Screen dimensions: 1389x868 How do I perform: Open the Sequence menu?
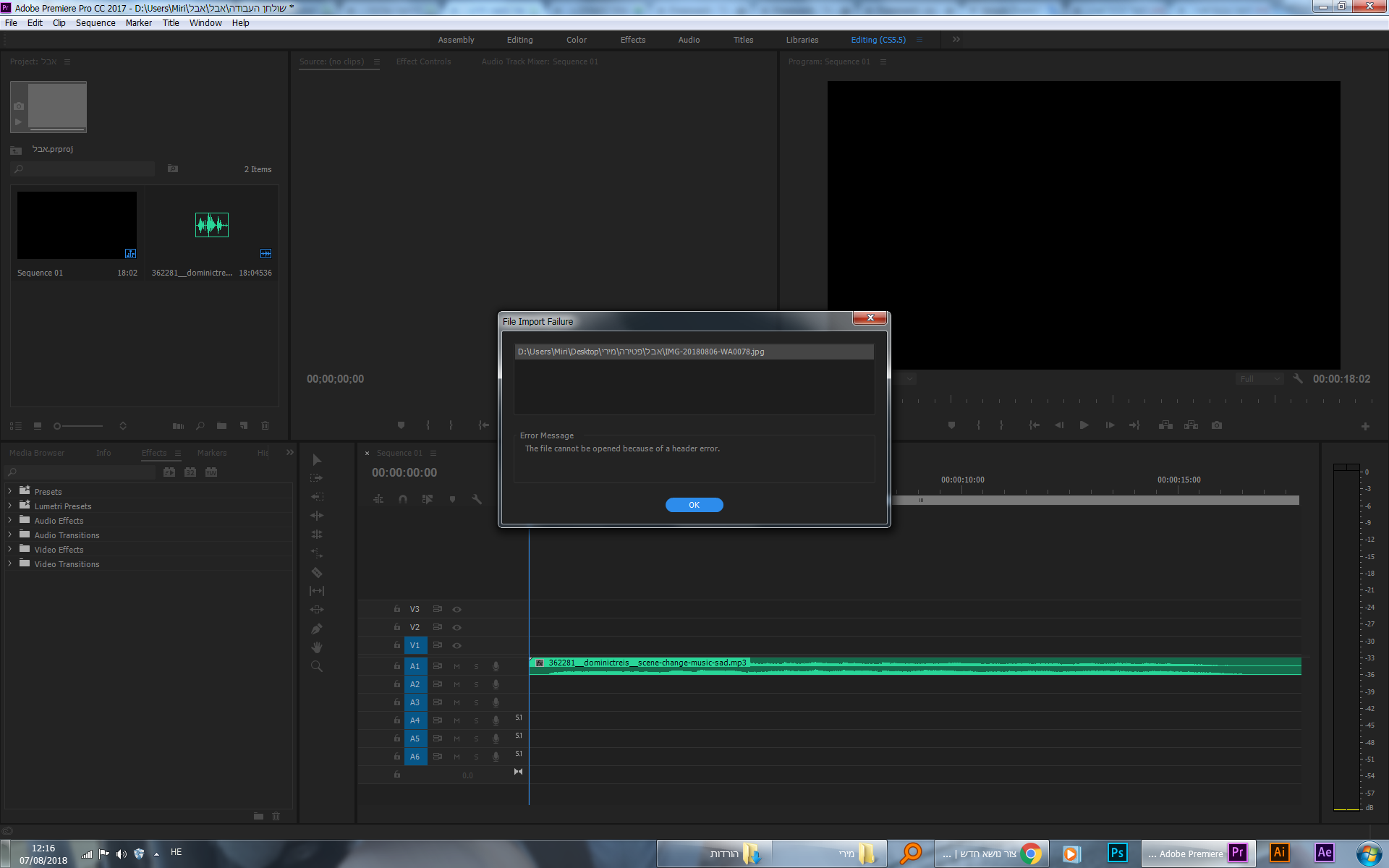pos(95,23)
